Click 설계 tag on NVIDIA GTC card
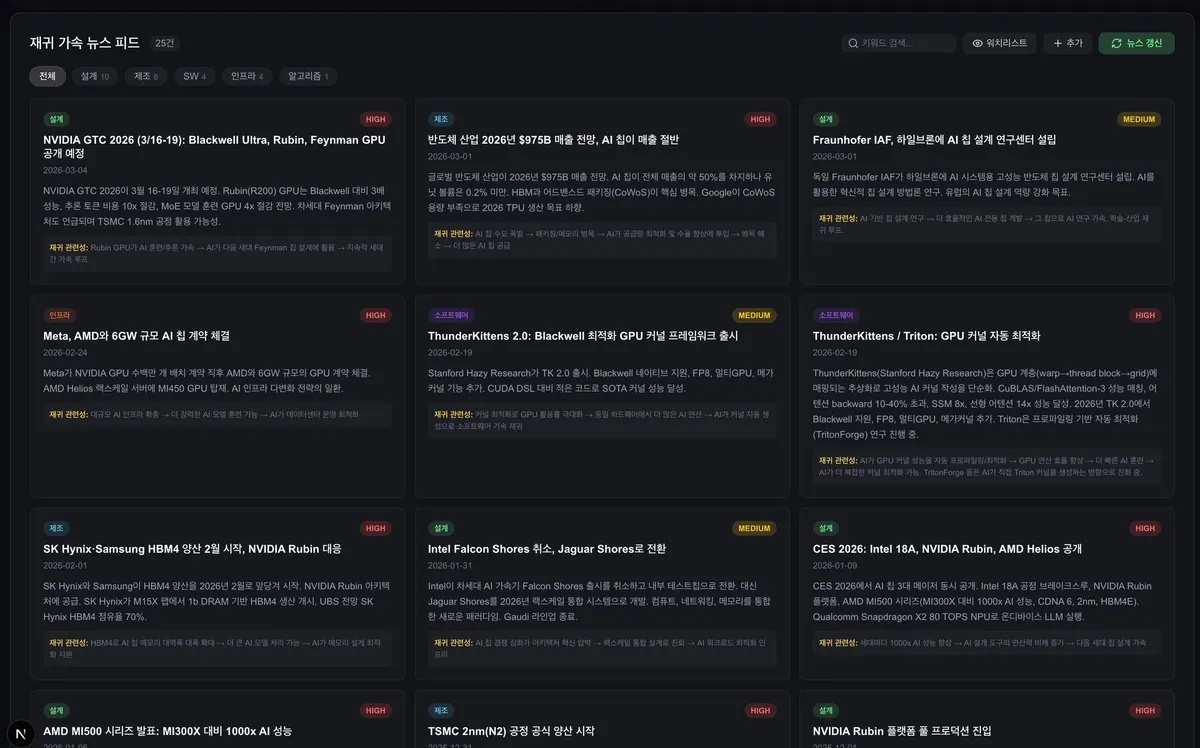The height and width of the screenshot is (748, 1200). (x=56, y=119)
